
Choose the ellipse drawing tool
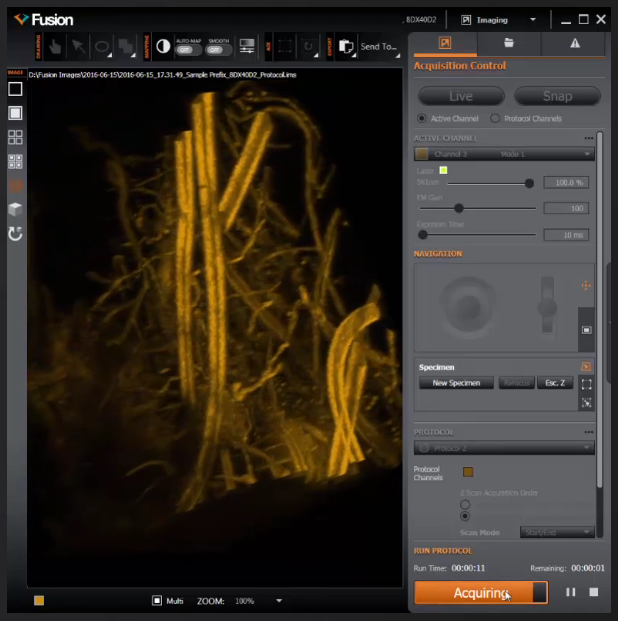click(102, 45)
